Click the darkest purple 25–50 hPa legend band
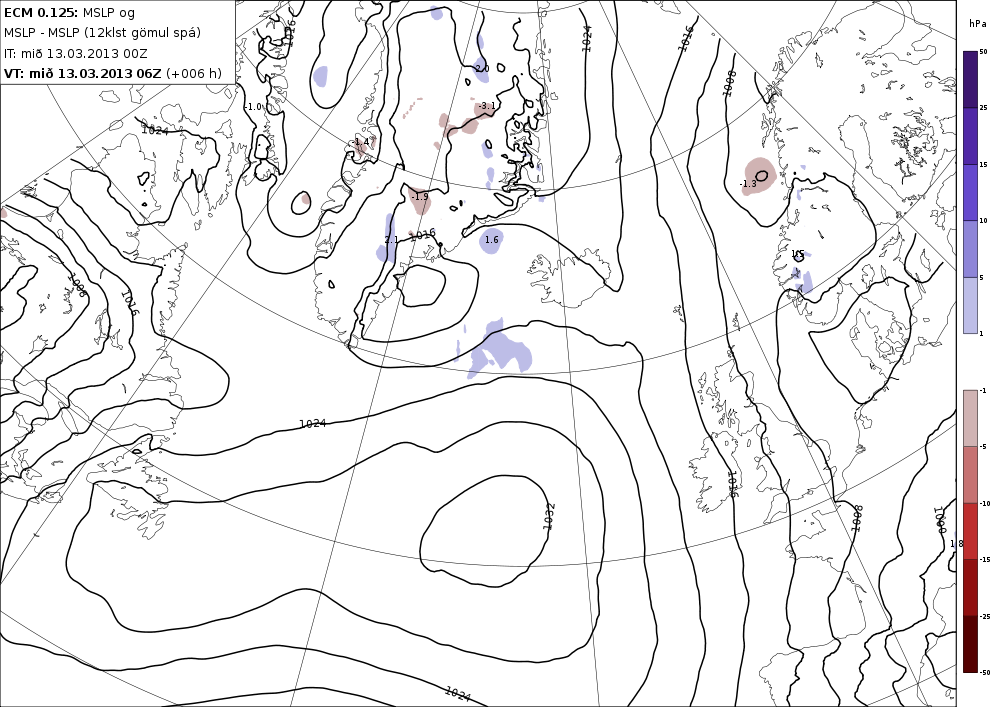The height and width of the screenshot is (707, 1000). (x=970, y=80)
